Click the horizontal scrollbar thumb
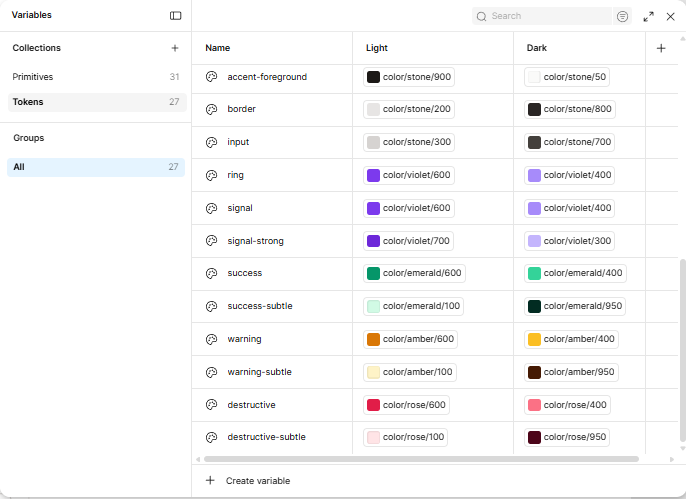The height and width of the screenshot is (499, 686). (421, 459)
